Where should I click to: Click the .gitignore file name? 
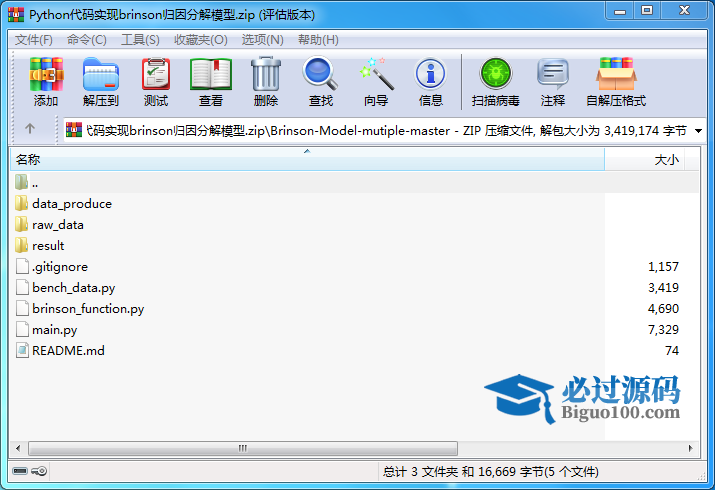click(60, 267)
